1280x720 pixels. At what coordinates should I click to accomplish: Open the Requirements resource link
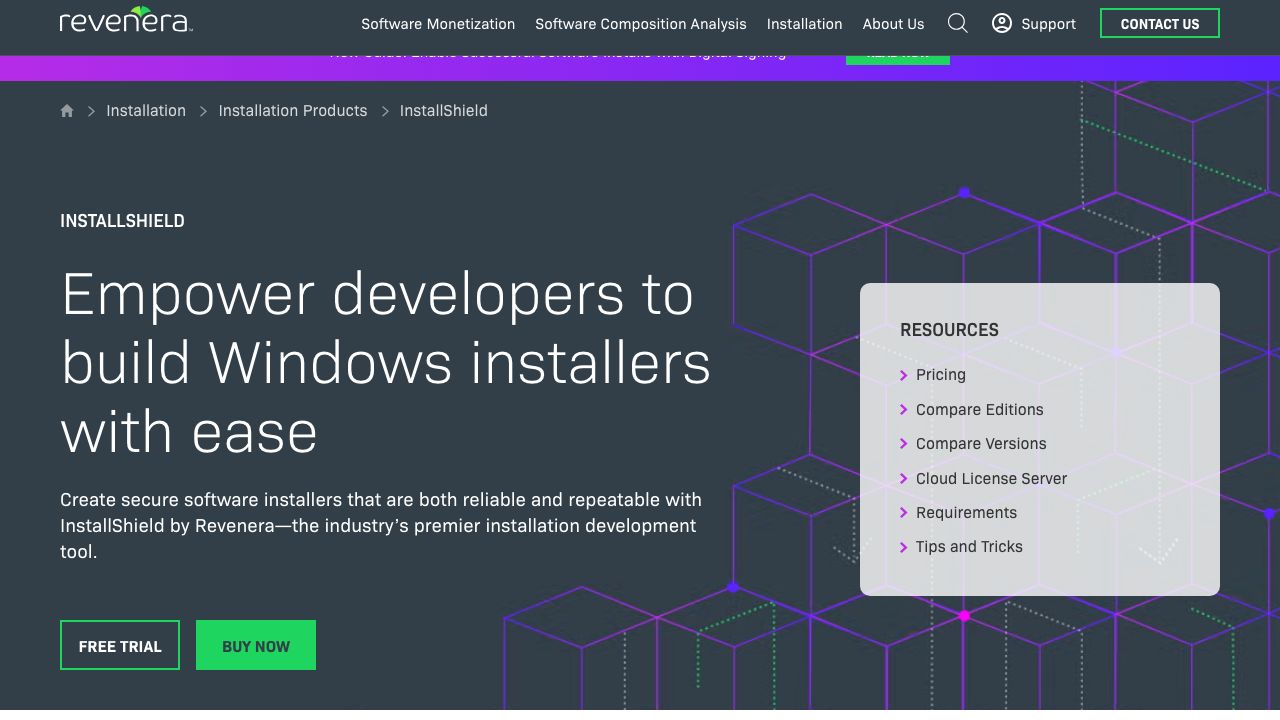pyautogui.click(x=966, y=513)
